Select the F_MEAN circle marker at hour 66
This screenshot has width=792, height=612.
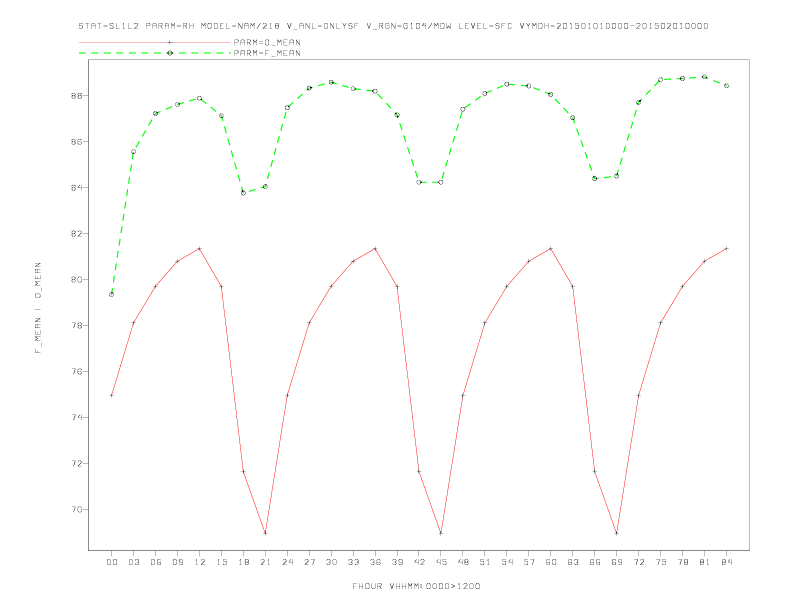[595, 178]
